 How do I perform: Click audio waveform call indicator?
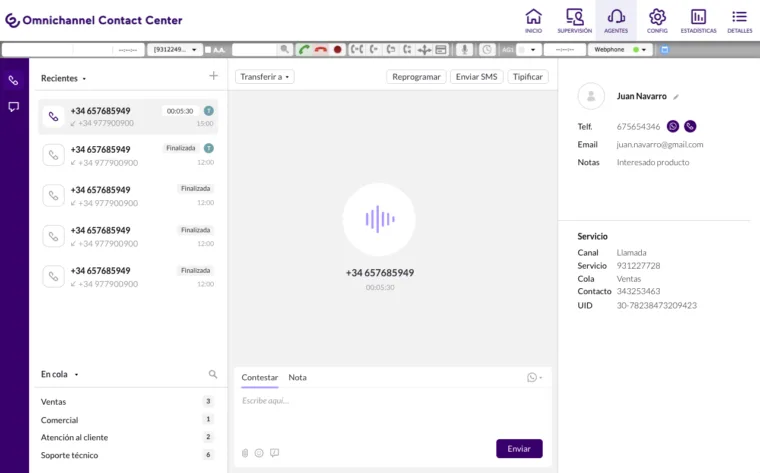point(380,220)
